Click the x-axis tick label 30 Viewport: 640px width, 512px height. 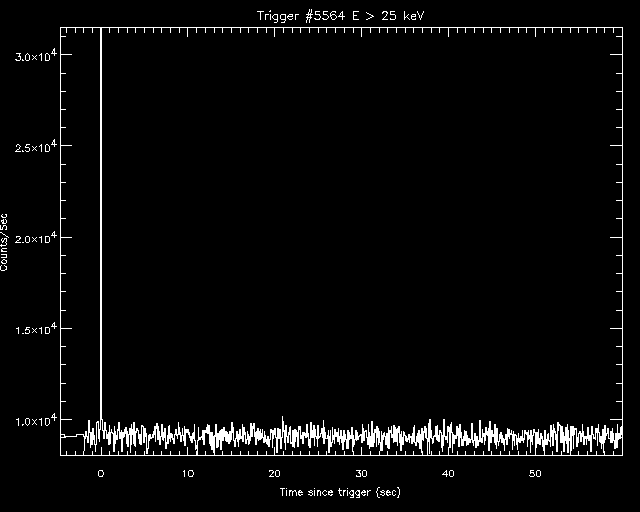(x=361, y=474)
